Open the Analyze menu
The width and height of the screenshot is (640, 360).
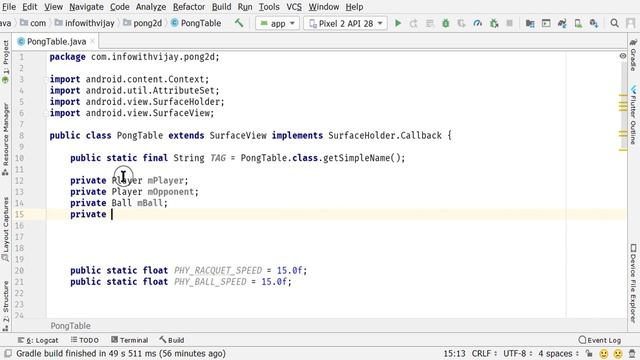pos(151,7)
